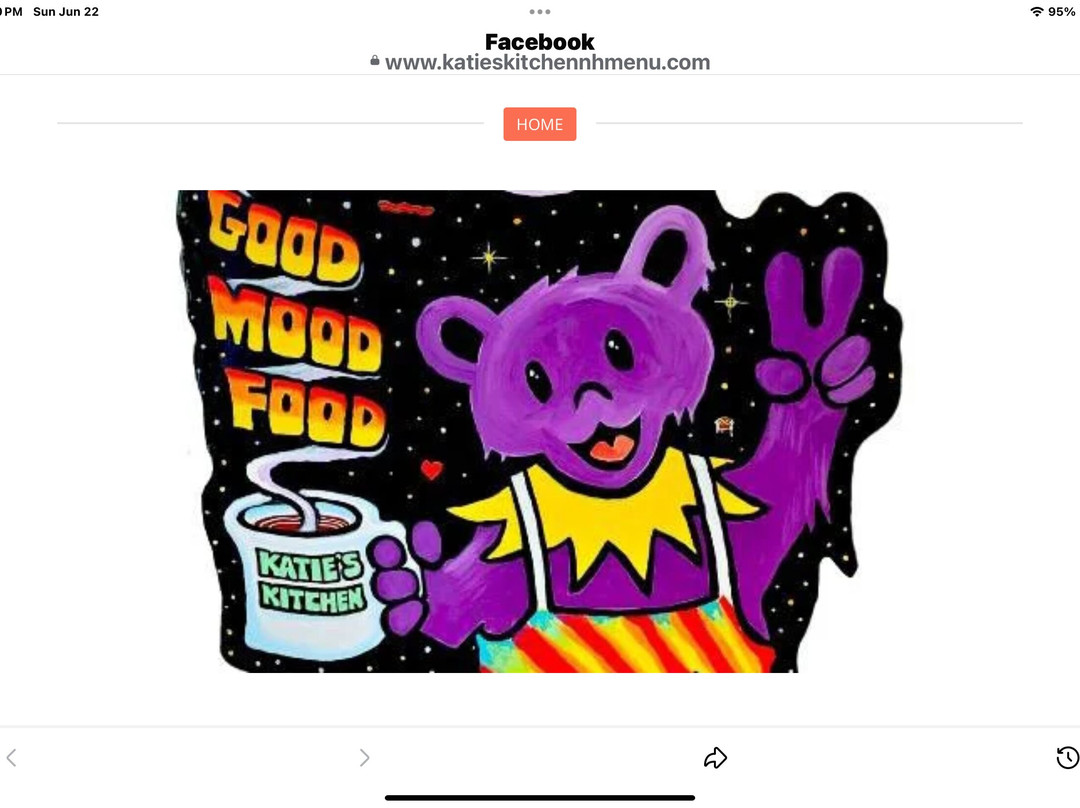1080x808 pixels.
Task: Tap the Wi-Fi status icon
Action: pyautogui.click(x=1036, y=12)
